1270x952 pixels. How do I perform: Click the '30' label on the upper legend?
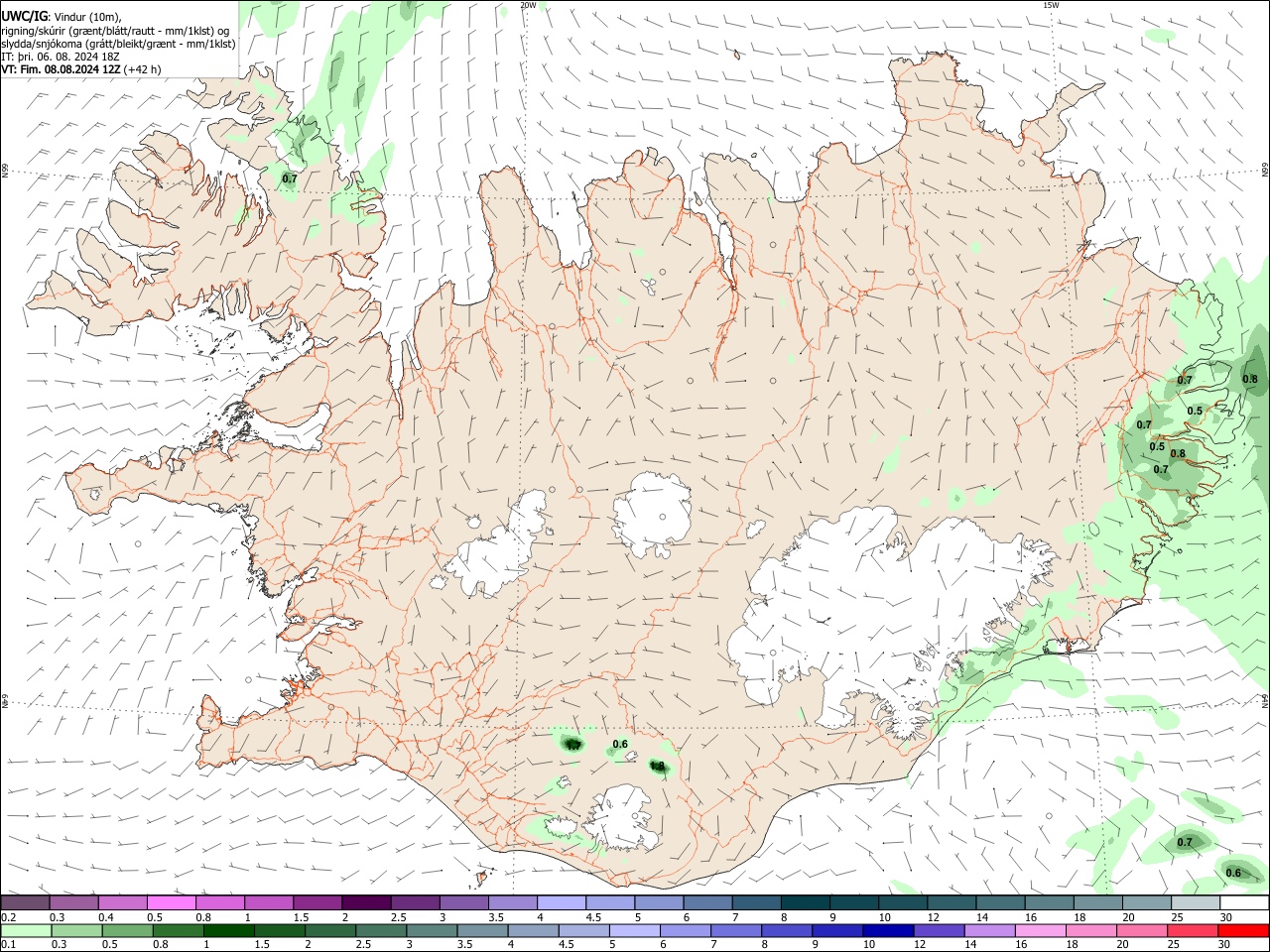point(1226,917)
